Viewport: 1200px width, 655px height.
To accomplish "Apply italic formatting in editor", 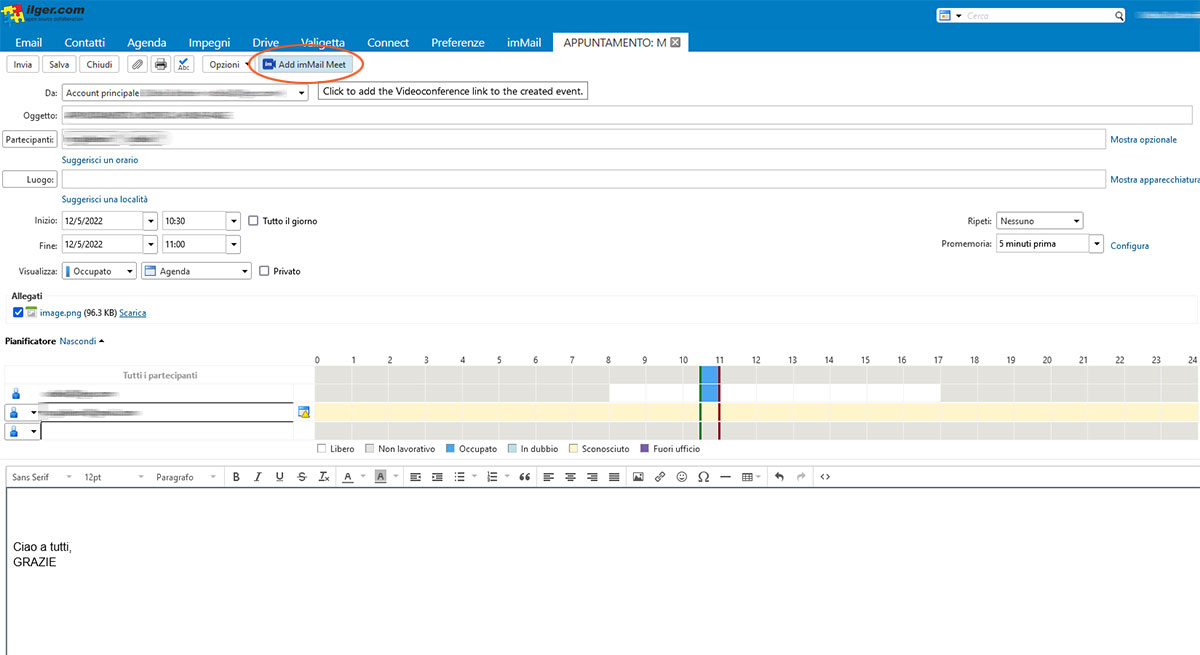I will [x=258, y=477].
